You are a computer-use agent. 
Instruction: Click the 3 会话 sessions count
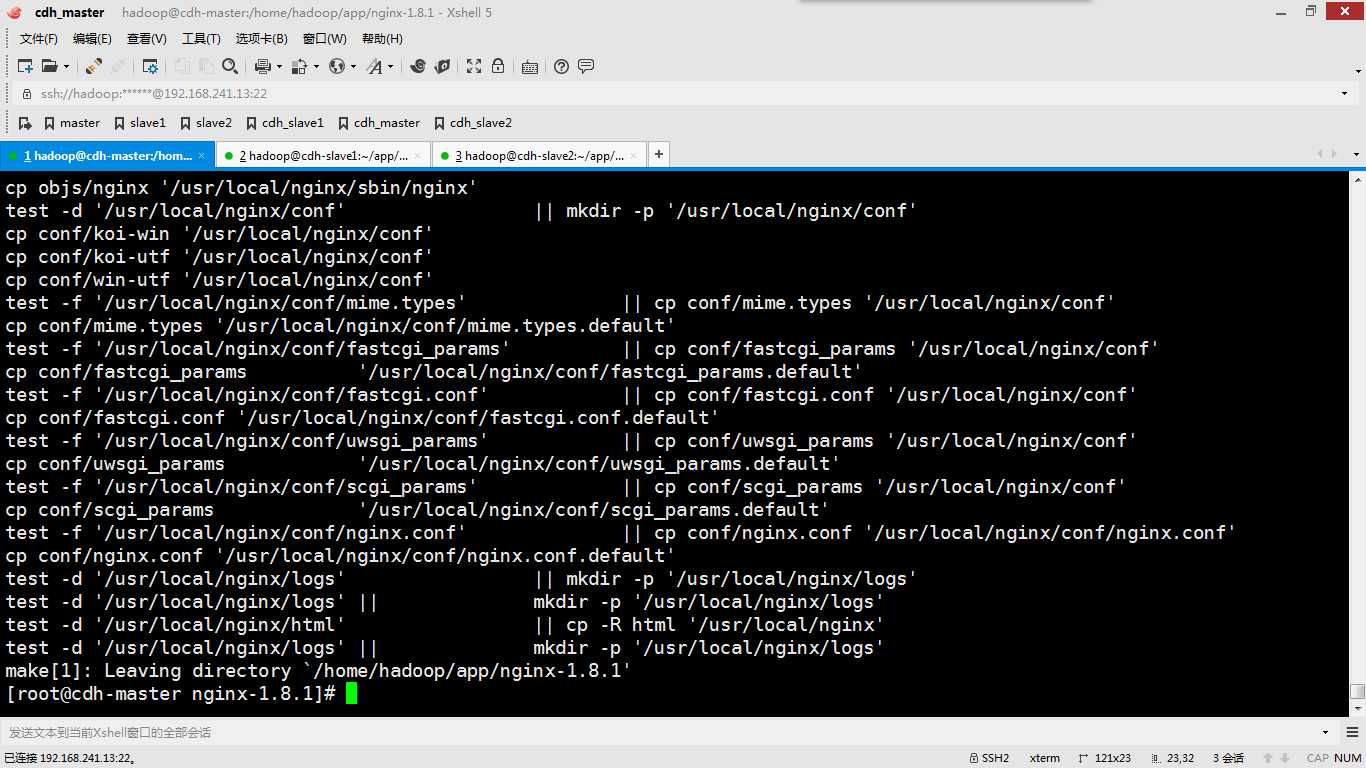(1228, 758)
